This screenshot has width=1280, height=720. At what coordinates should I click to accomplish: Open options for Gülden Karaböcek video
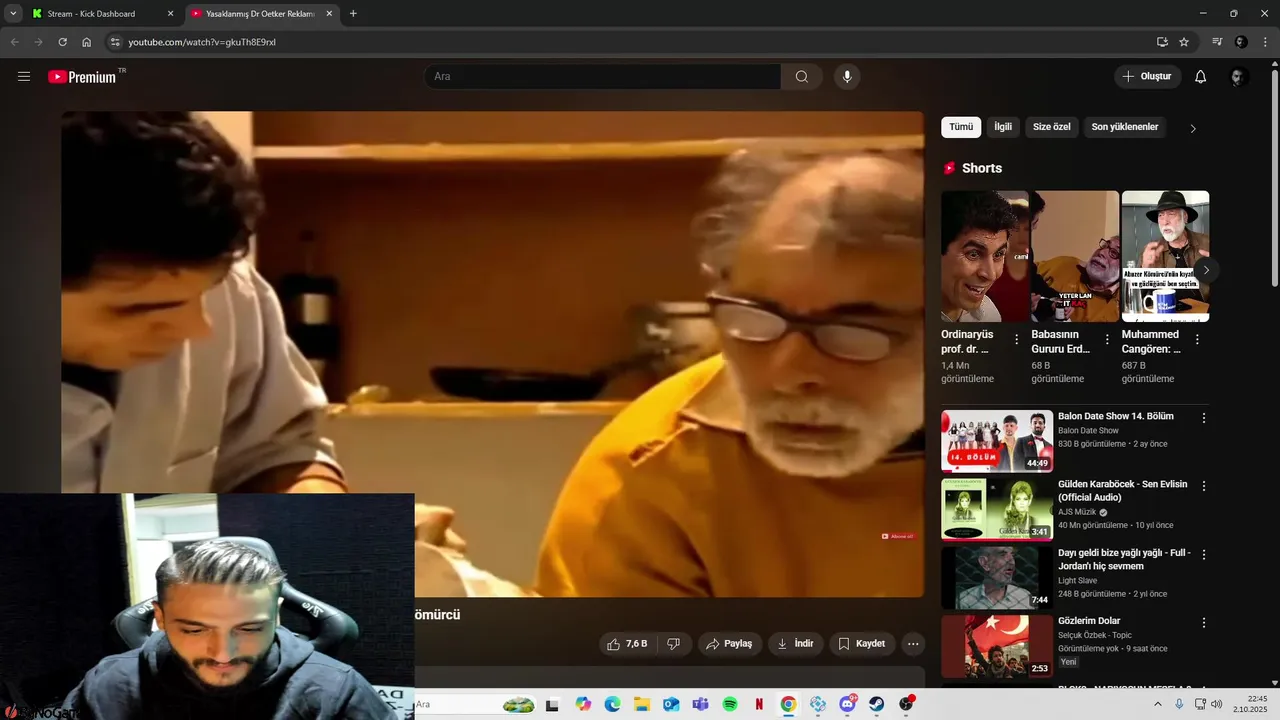point(1204,486)
